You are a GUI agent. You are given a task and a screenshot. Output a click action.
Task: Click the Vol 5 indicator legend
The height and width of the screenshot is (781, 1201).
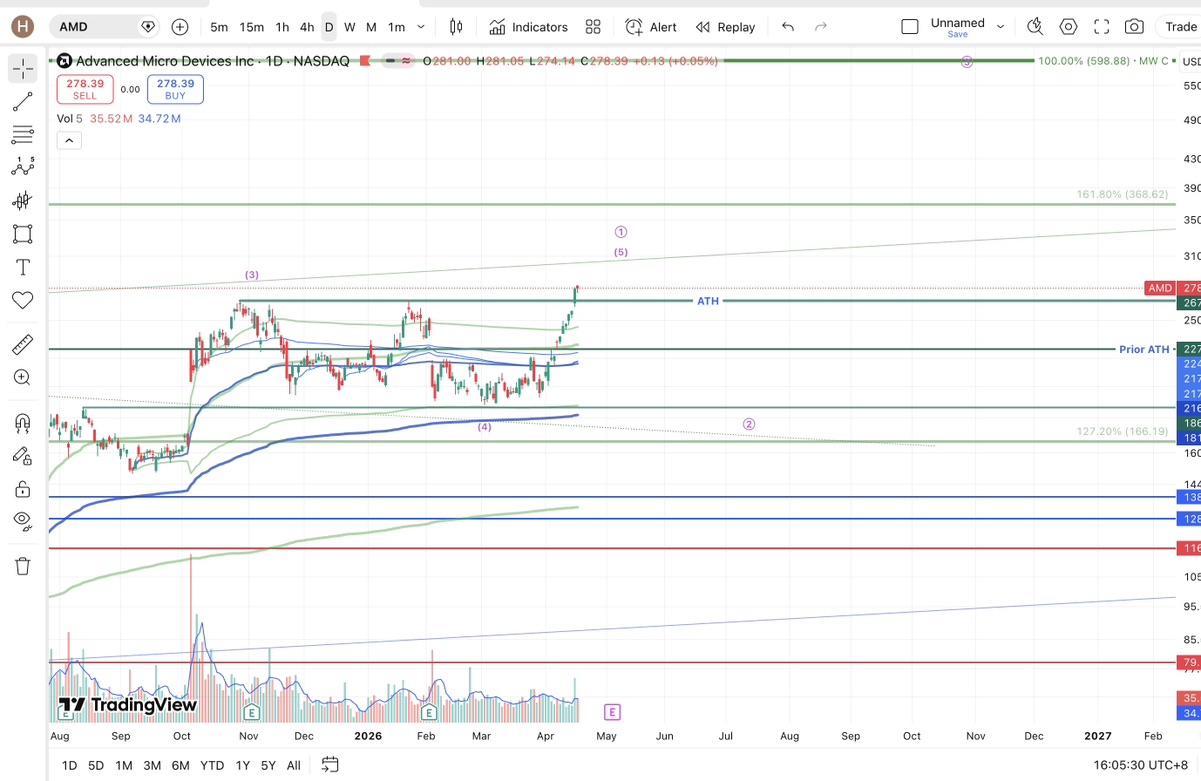(x=69, y=118)
